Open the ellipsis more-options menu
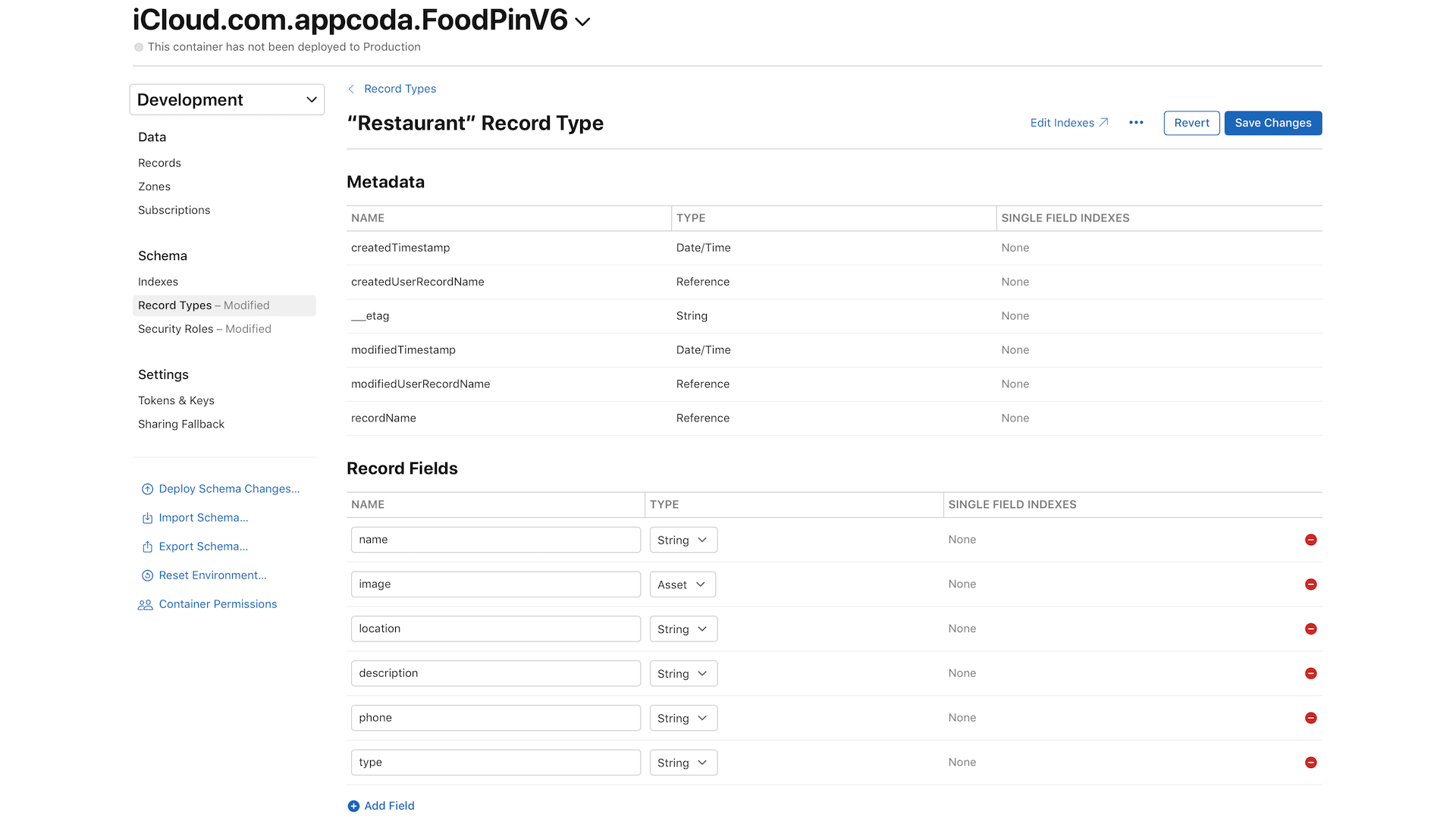 tap(1135, 122)
